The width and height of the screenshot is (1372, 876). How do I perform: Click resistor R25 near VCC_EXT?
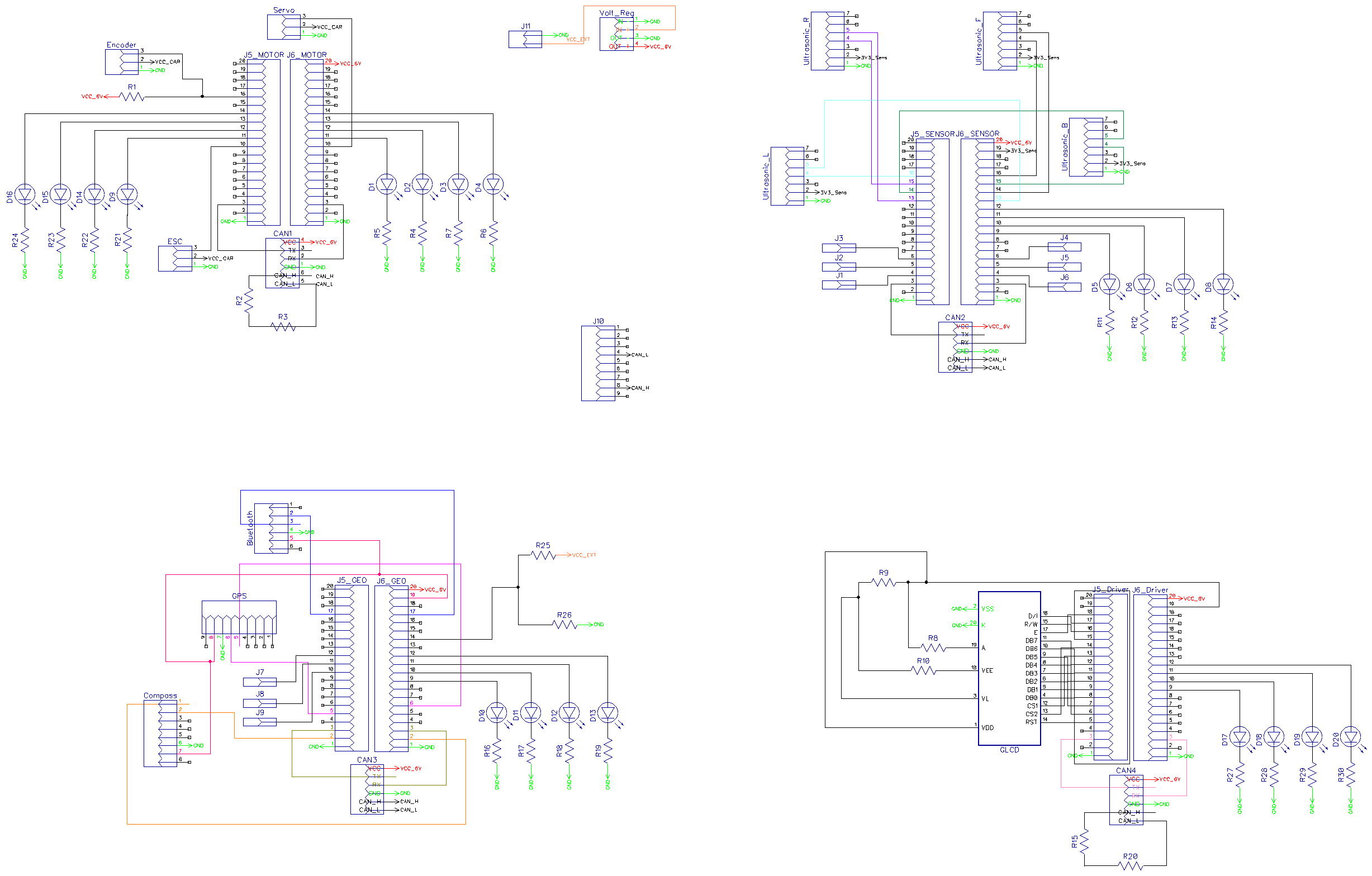pos(543,555)
